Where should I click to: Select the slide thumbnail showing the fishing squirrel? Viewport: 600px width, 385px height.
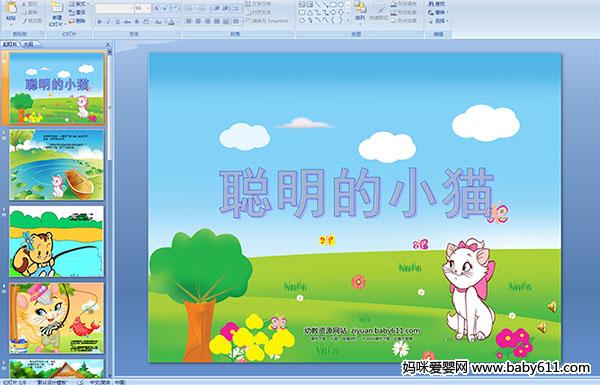[56, 241]
